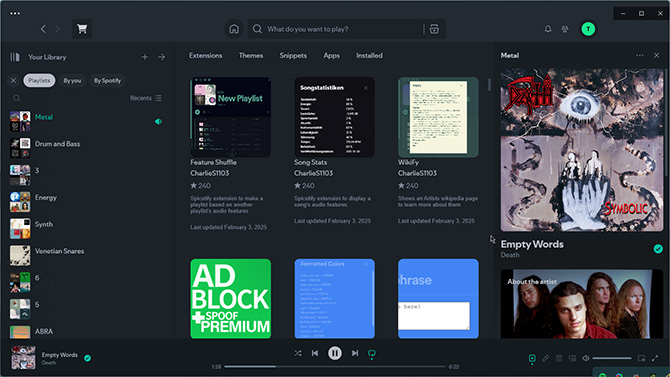Create playlist with plus icon

pyautogui.click(x=144, y=57)
